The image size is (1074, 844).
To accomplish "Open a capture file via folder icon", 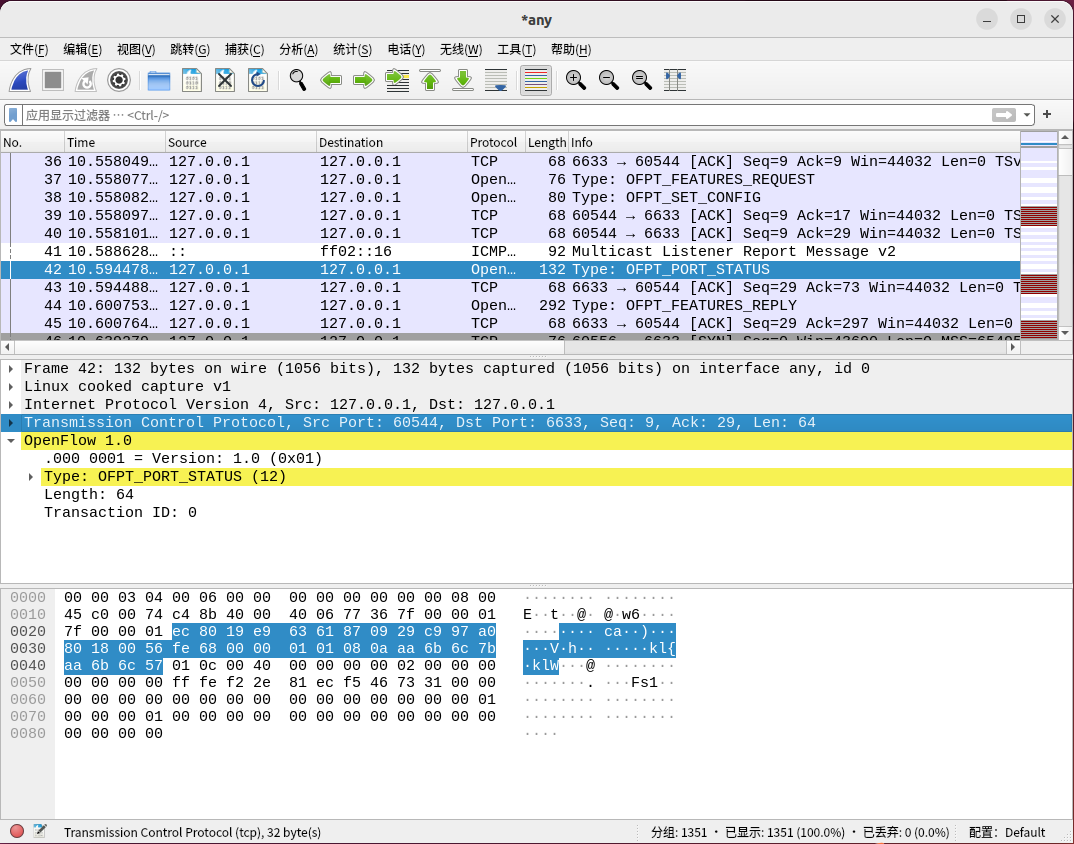I will pyautogui.click(x=158, y=80).
